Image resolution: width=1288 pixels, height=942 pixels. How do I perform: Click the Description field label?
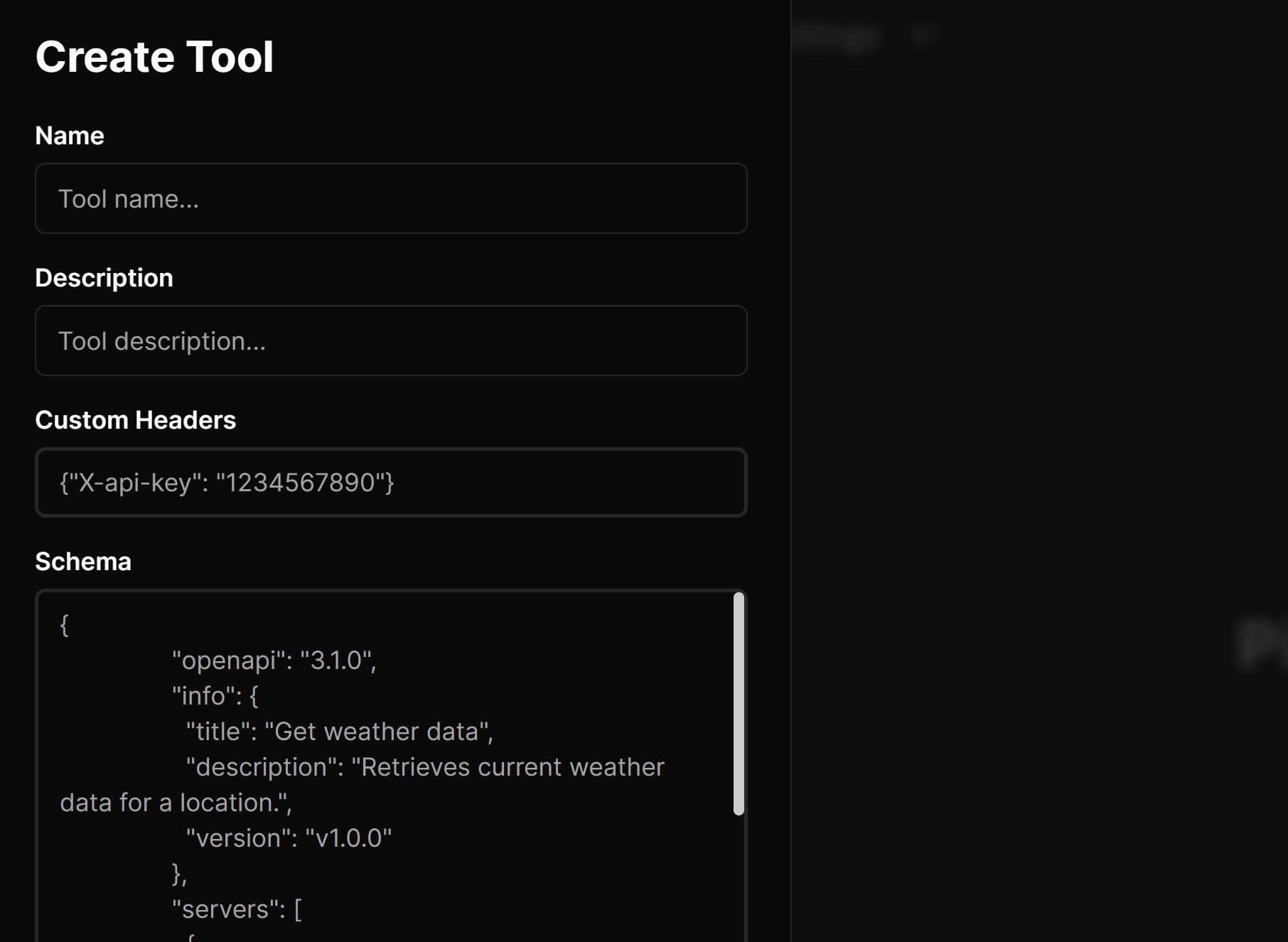coord(104,277)
